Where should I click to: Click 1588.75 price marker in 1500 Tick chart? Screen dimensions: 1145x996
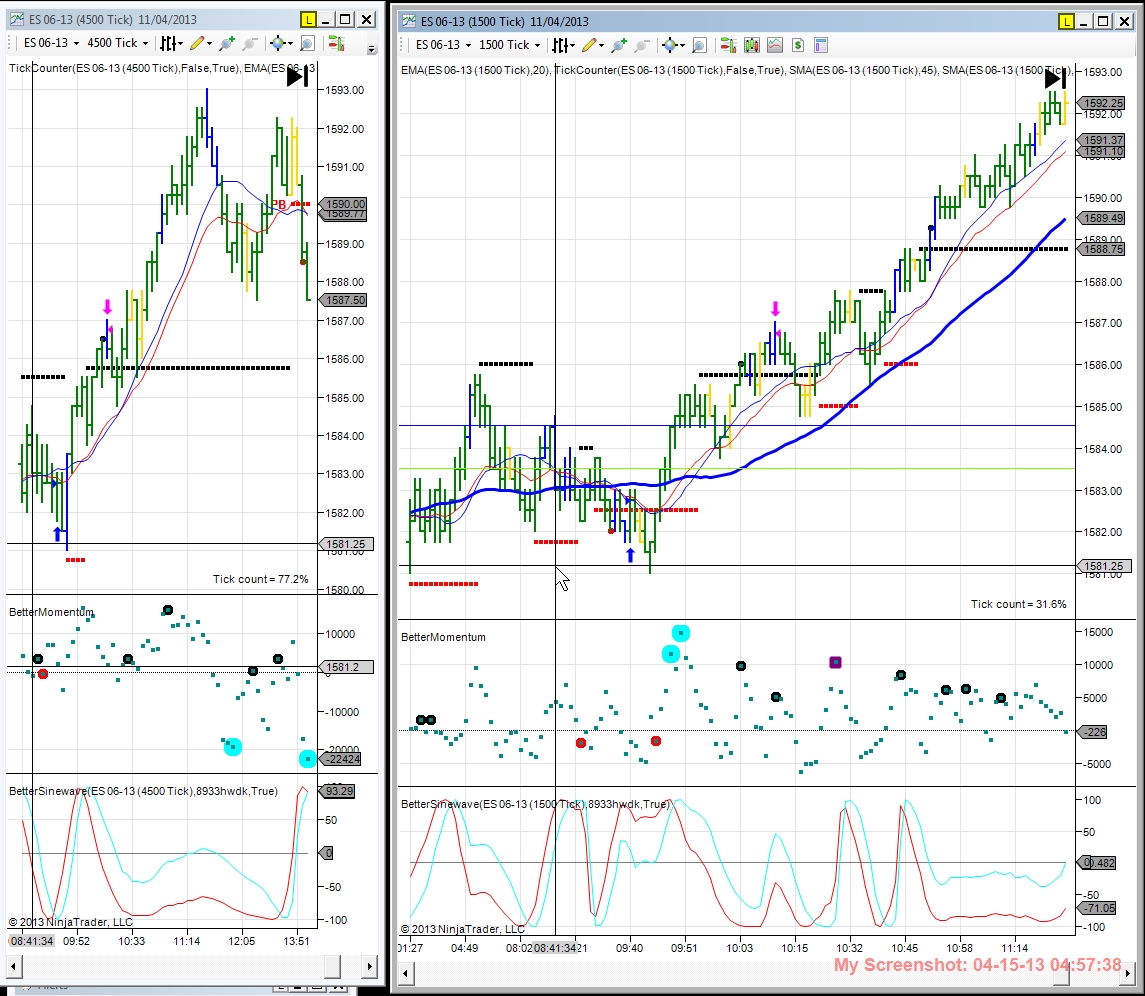pyautogui.click(x=1102, y=249)
